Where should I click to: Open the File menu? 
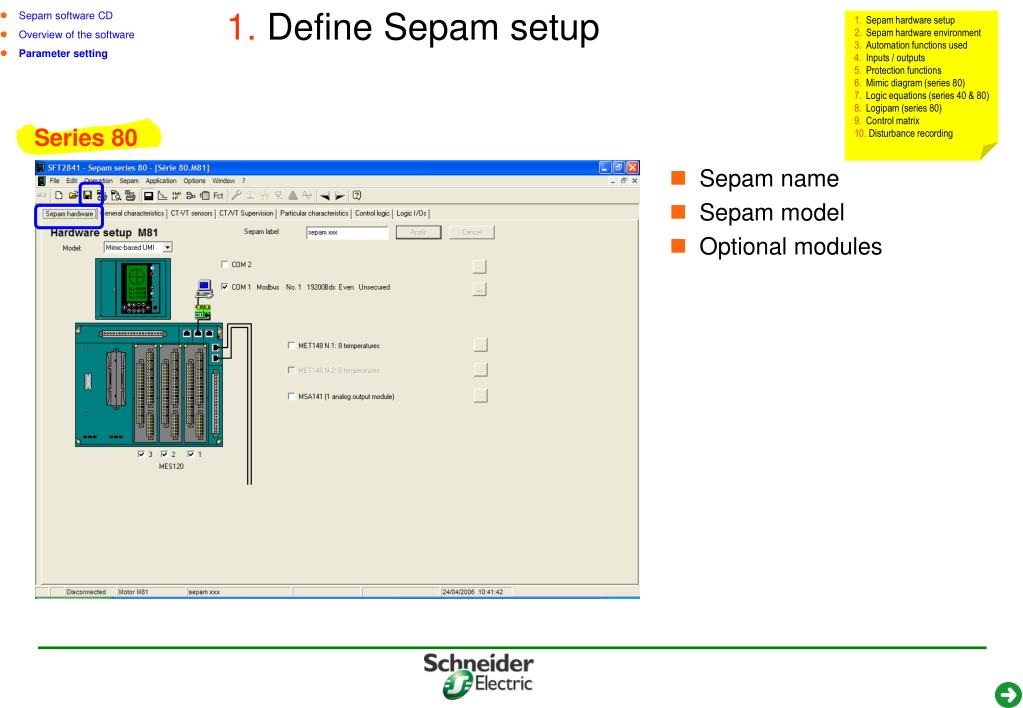[55, 181]
